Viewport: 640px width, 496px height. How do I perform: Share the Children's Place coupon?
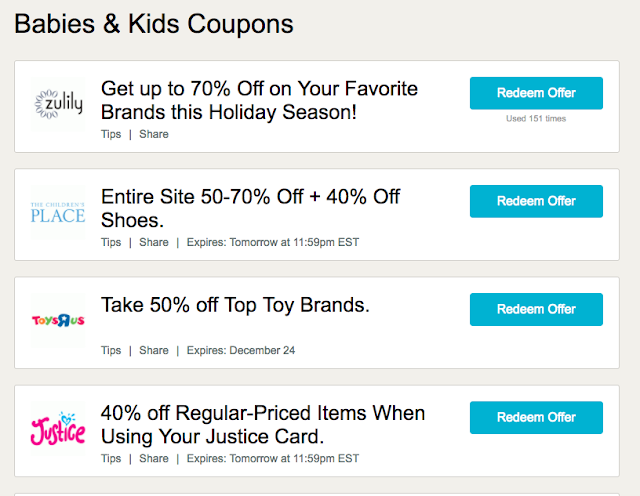tap(154, 242)
